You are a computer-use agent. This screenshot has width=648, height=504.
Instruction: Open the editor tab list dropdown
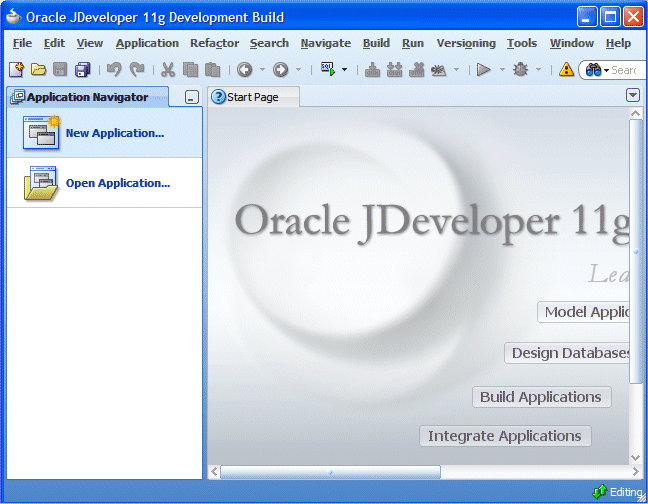633,95
